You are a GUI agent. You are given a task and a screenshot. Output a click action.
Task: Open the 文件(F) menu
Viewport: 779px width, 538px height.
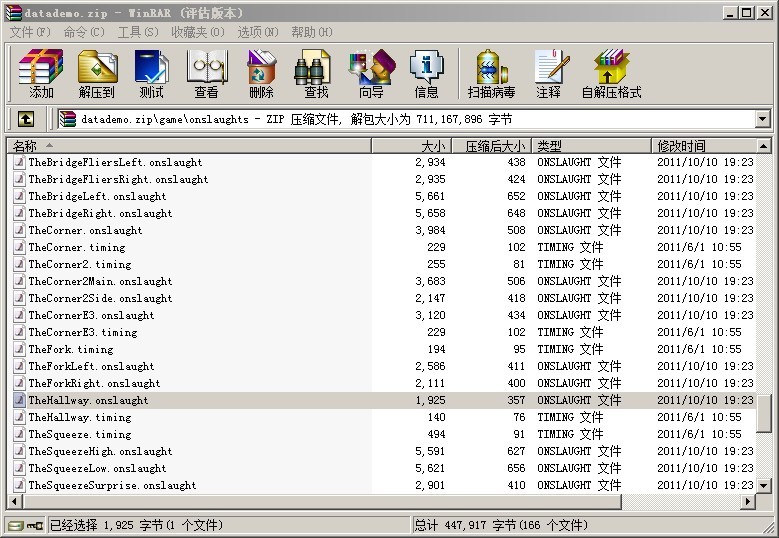[30, 32]
